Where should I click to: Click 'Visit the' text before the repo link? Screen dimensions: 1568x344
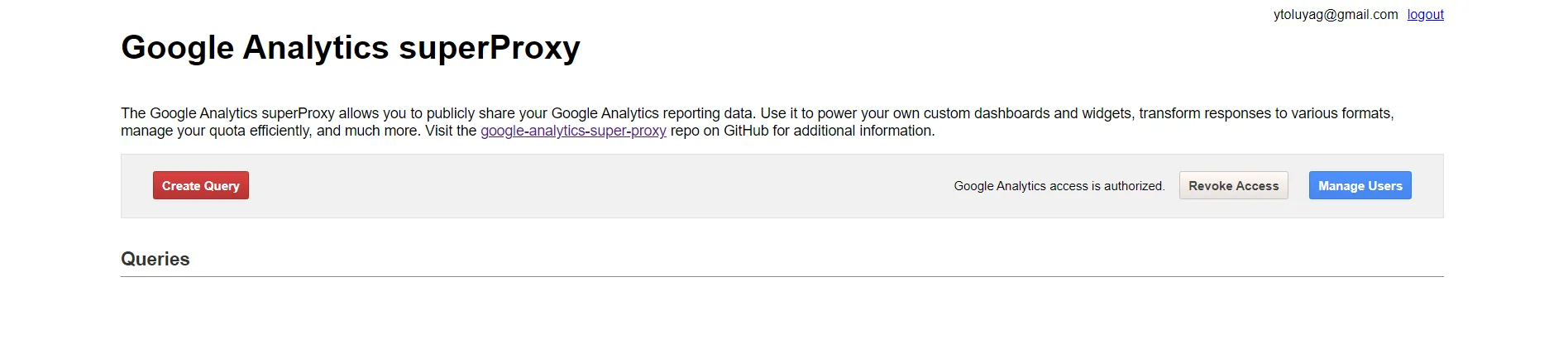(x=451, y=131)
